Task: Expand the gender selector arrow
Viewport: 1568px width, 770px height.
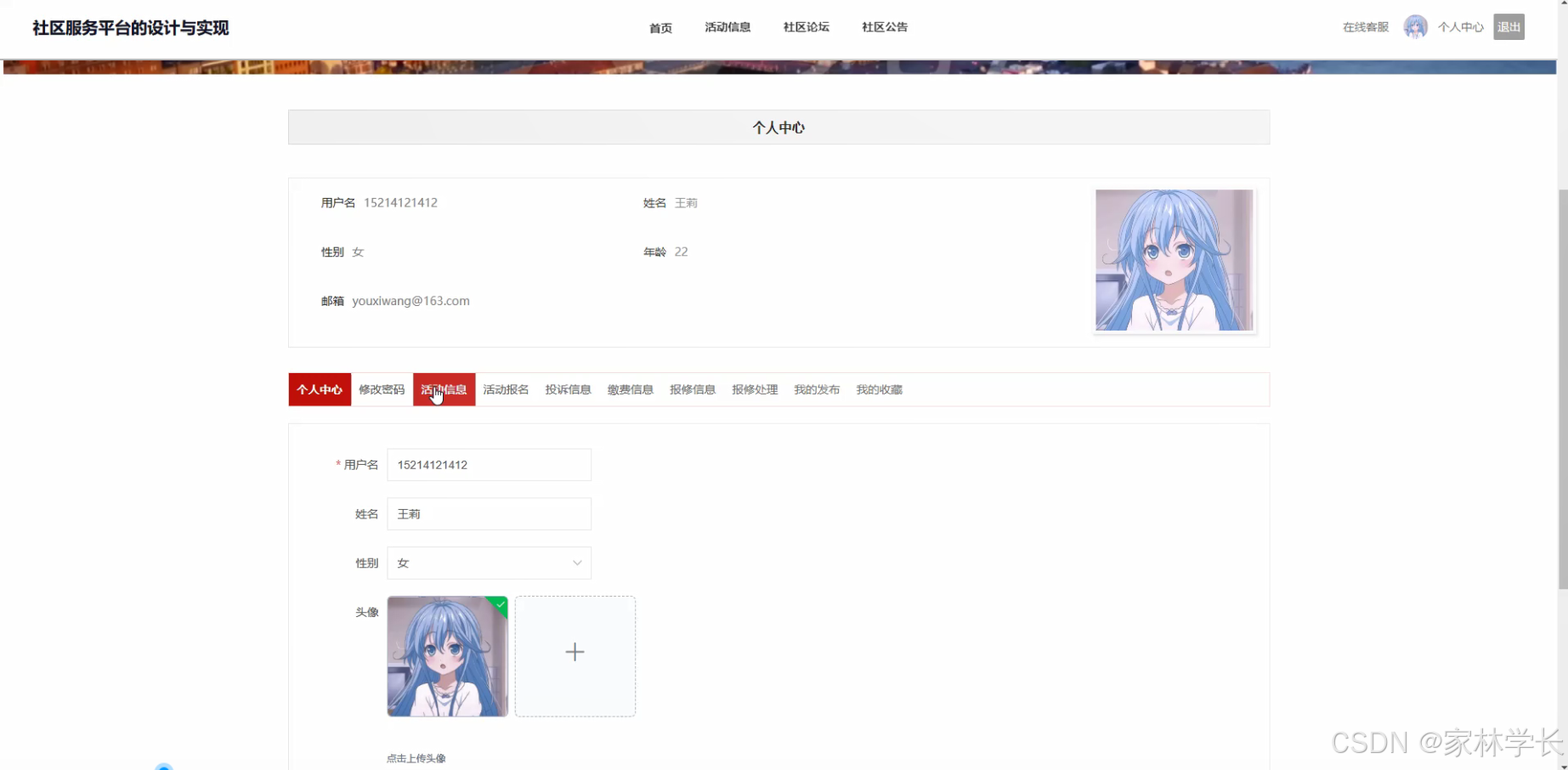Action: [x=577, y=563]
